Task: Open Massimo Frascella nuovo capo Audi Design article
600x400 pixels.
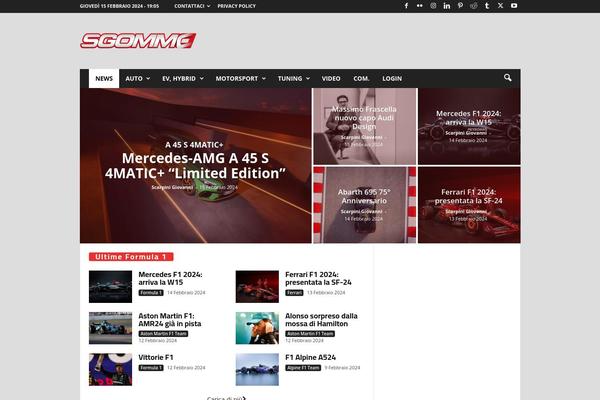Action: 364,118
